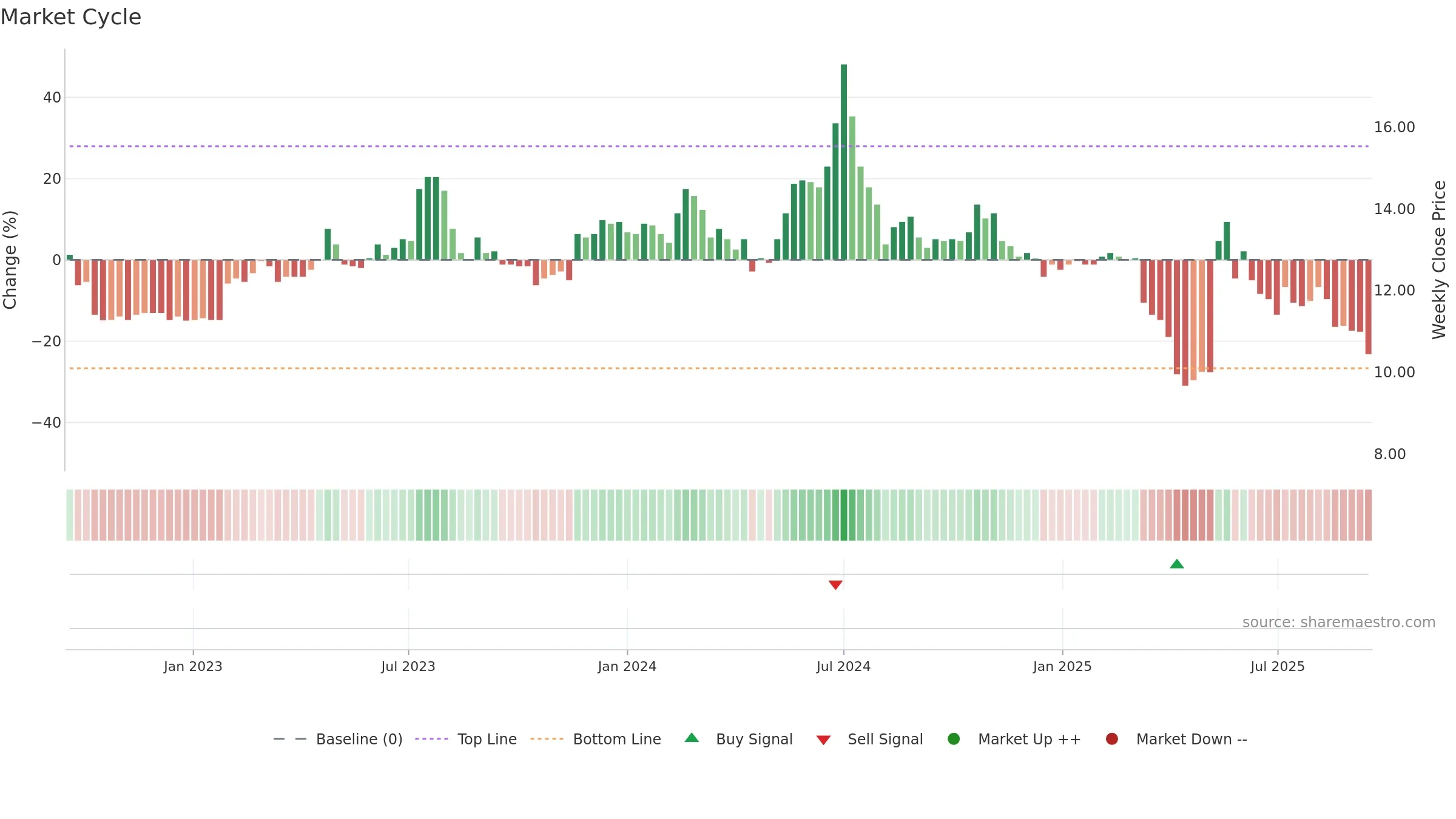The image size is (1456, 819).
Task: Click the orange dotted Bottom Line sample in legend
Action: (x=547, y=739)
